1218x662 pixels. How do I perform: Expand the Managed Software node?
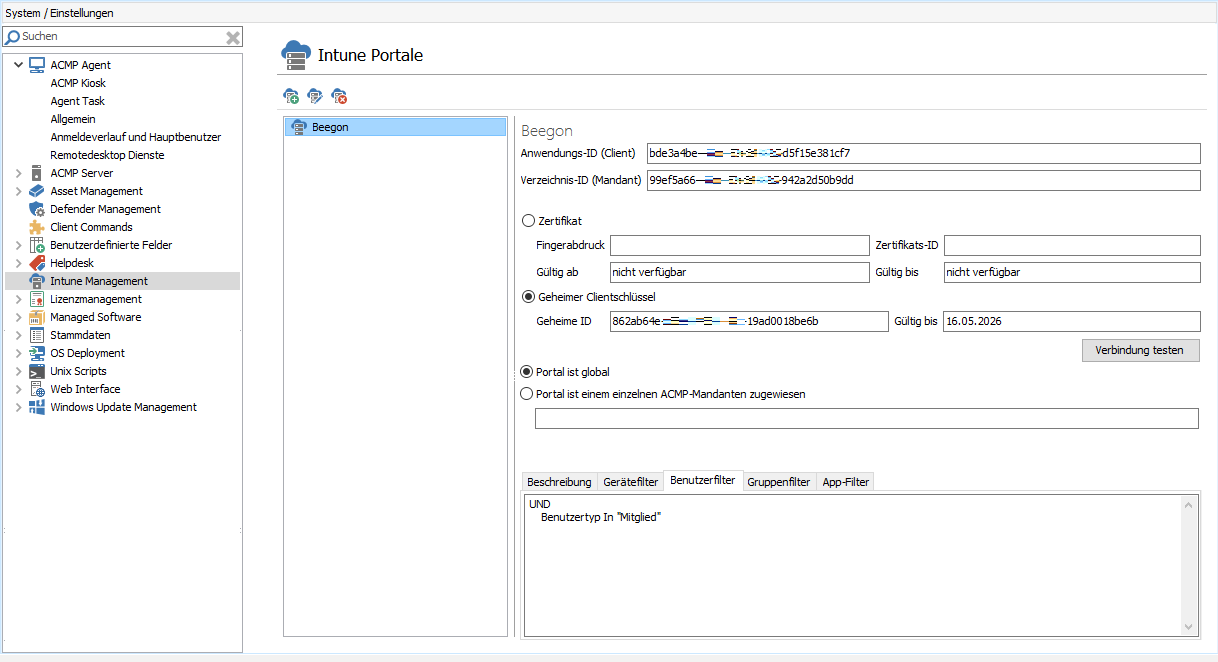[18, 317]
